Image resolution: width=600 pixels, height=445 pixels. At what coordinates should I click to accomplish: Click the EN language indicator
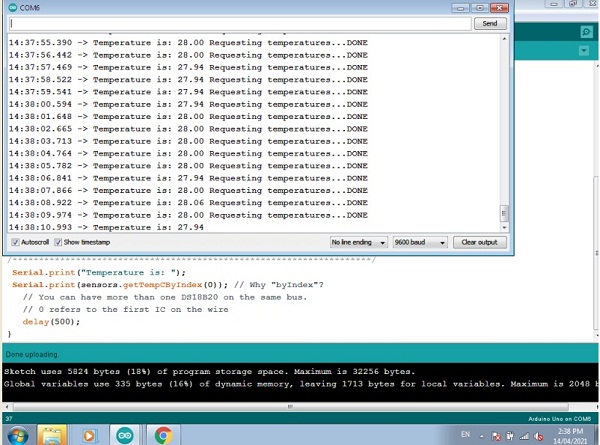pyautogui.click(x=465, y=434)
